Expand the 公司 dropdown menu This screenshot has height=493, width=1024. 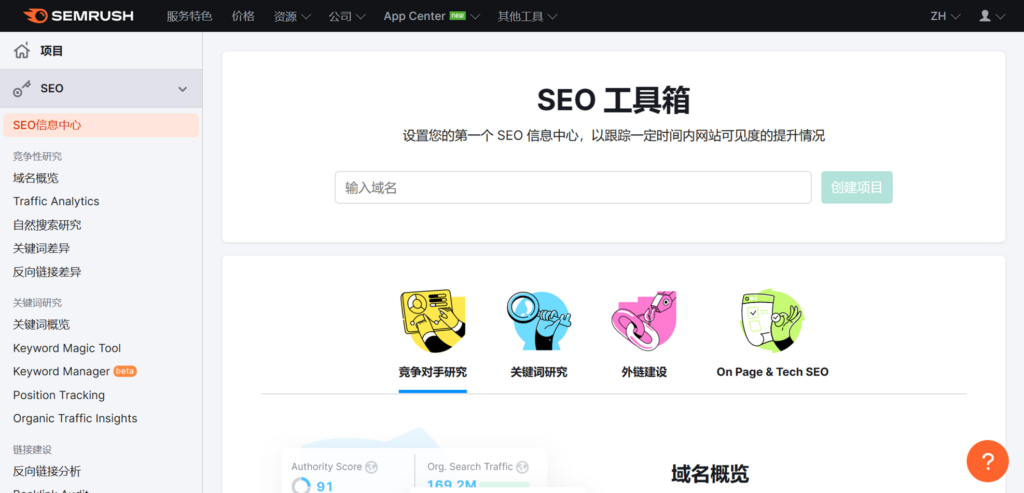pyautogui.click(x=347, y=16)
